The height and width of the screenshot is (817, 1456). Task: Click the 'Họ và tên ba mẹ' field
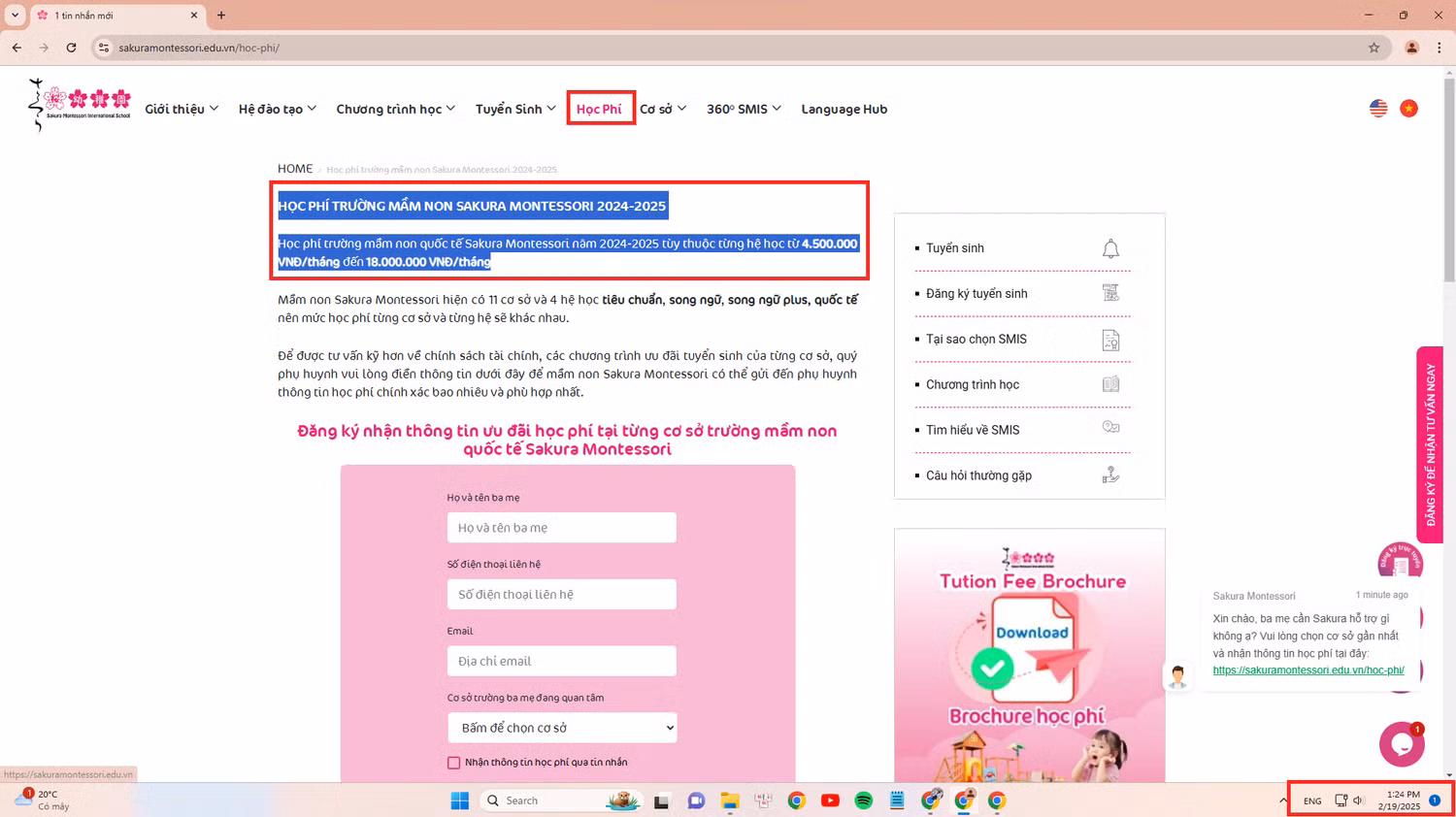pyautogui.click(x=562, y=528)
